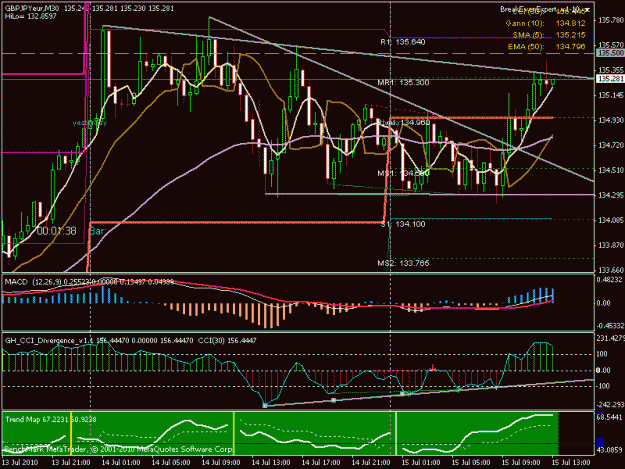
Task: Click the expert advisor status icon beside BreakEvenExpert
Action: 588,10
